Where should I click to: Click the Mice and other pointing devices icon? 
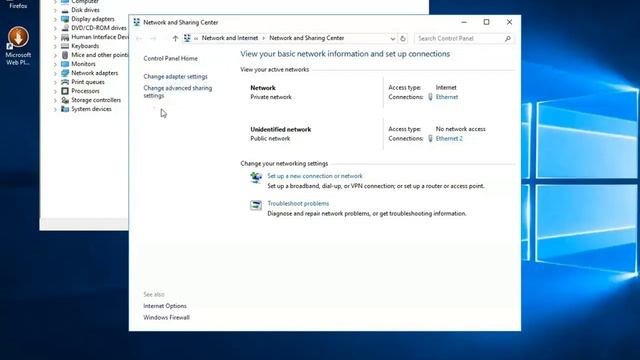pos(65,55)
